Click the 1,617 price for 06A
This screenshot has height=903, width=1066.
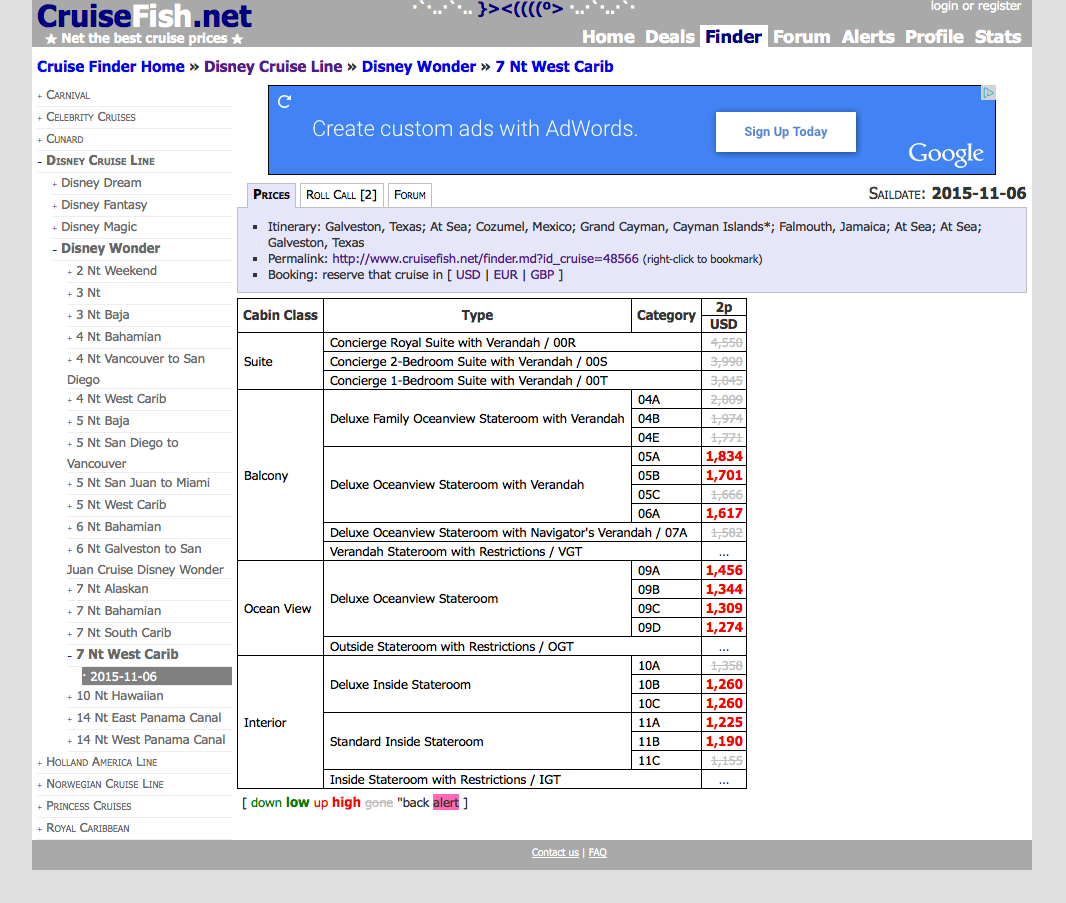click(724, 513)
